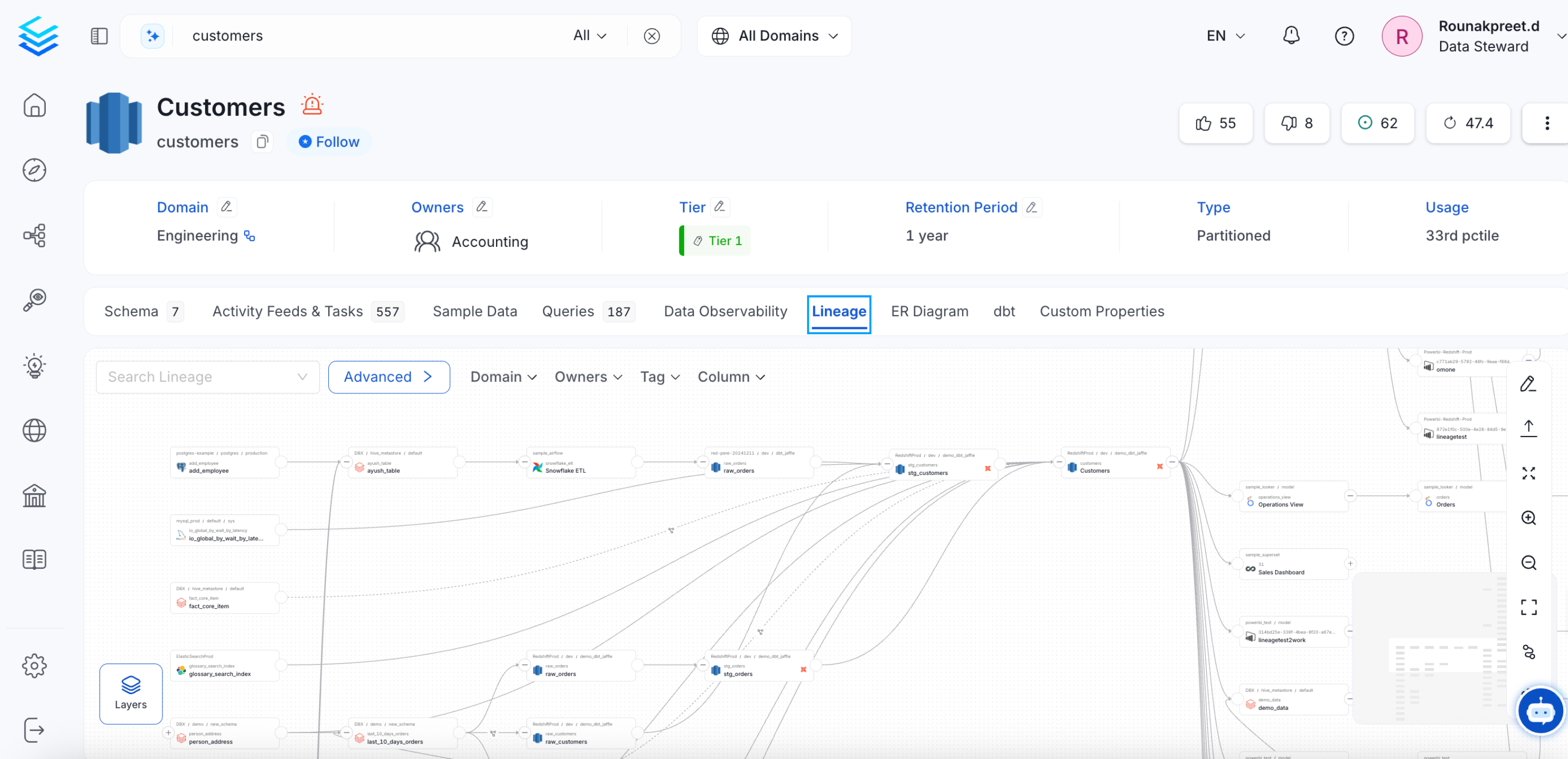
Task: Open the Sample Data tab
Action: [475, 311]
